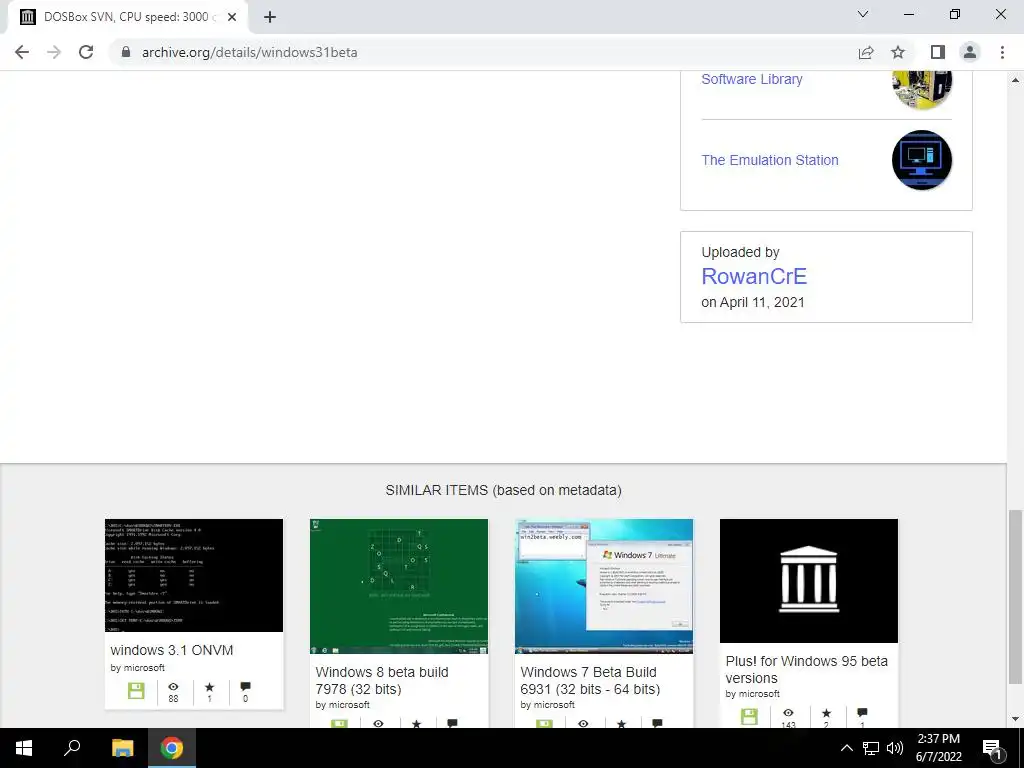Image resolution: width=1024 pixels, height=768 pixels.
Task: Open Plus! for Windows 95 beta thumbnail
Action: click(x=809, y=581)
